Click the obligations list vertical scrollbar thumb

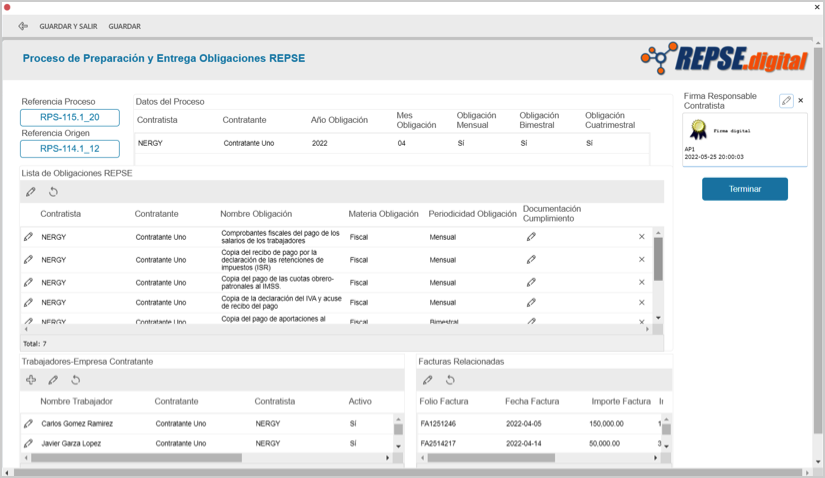pos(658,259)
